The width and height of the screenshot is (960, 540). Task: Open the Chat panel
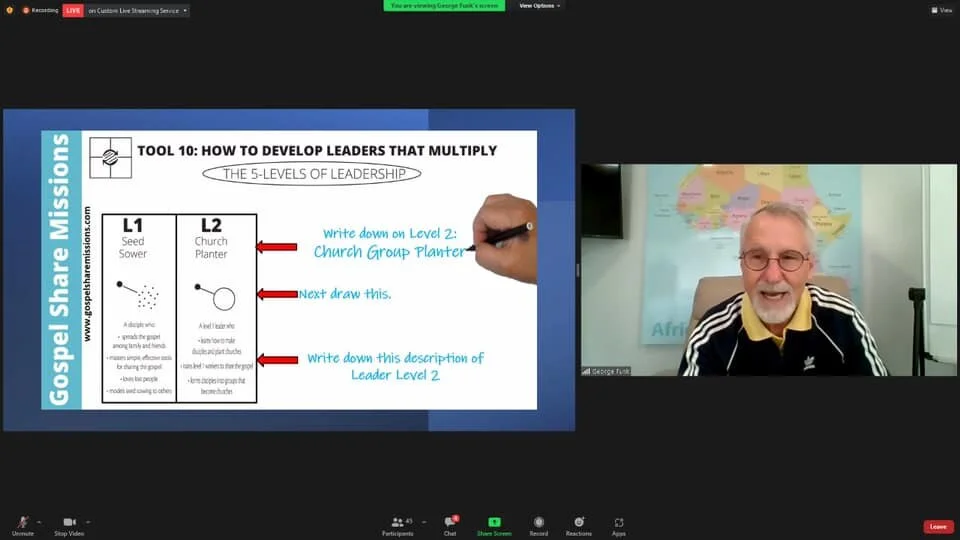point(450,526)
